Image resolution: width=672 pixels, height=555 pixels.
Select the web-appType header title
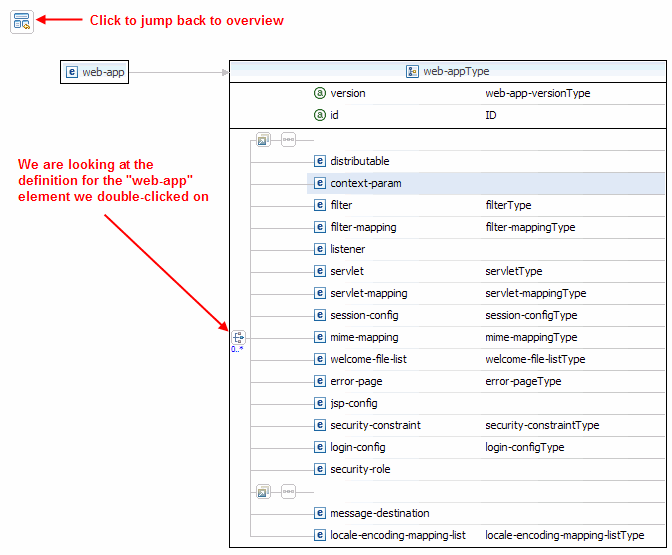pyautogui.click(x=456, y=71)
